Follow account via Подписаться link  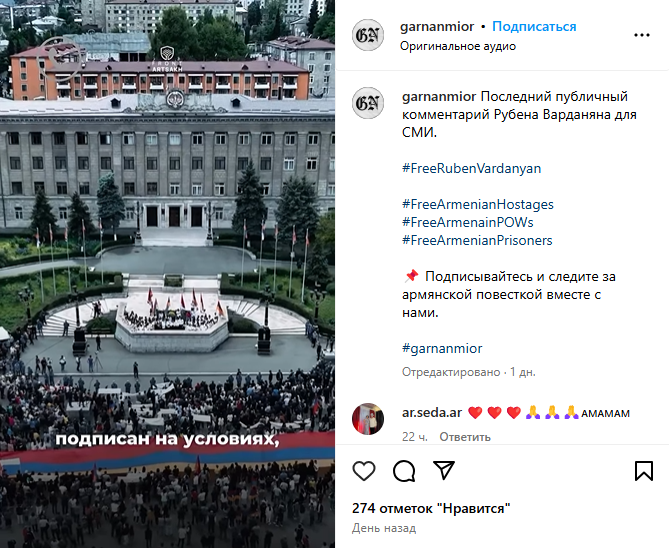pyautogui.click(x=534, y=26)
